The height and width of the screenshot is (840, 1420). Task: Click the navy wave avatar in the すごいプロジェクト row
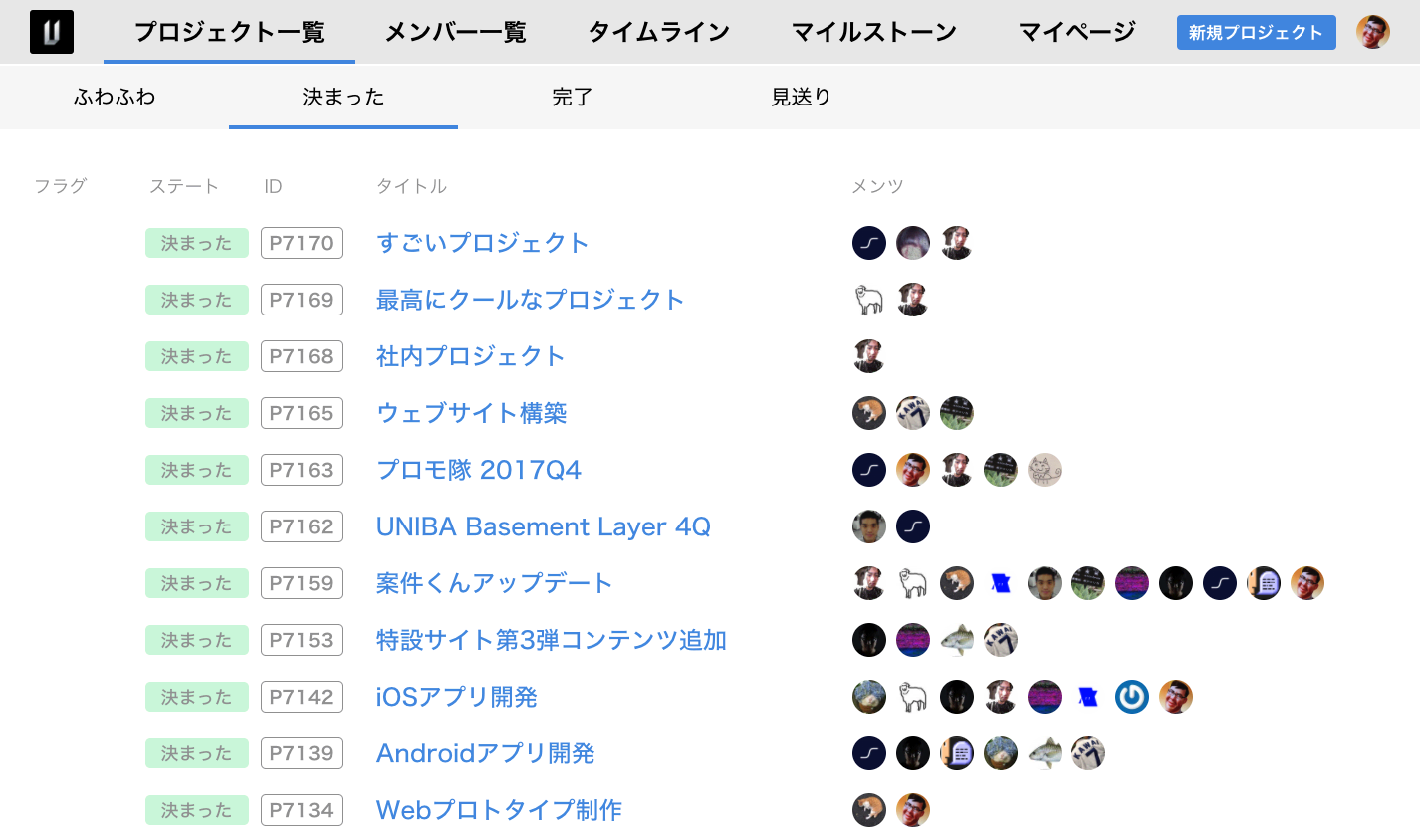point(869,243)
